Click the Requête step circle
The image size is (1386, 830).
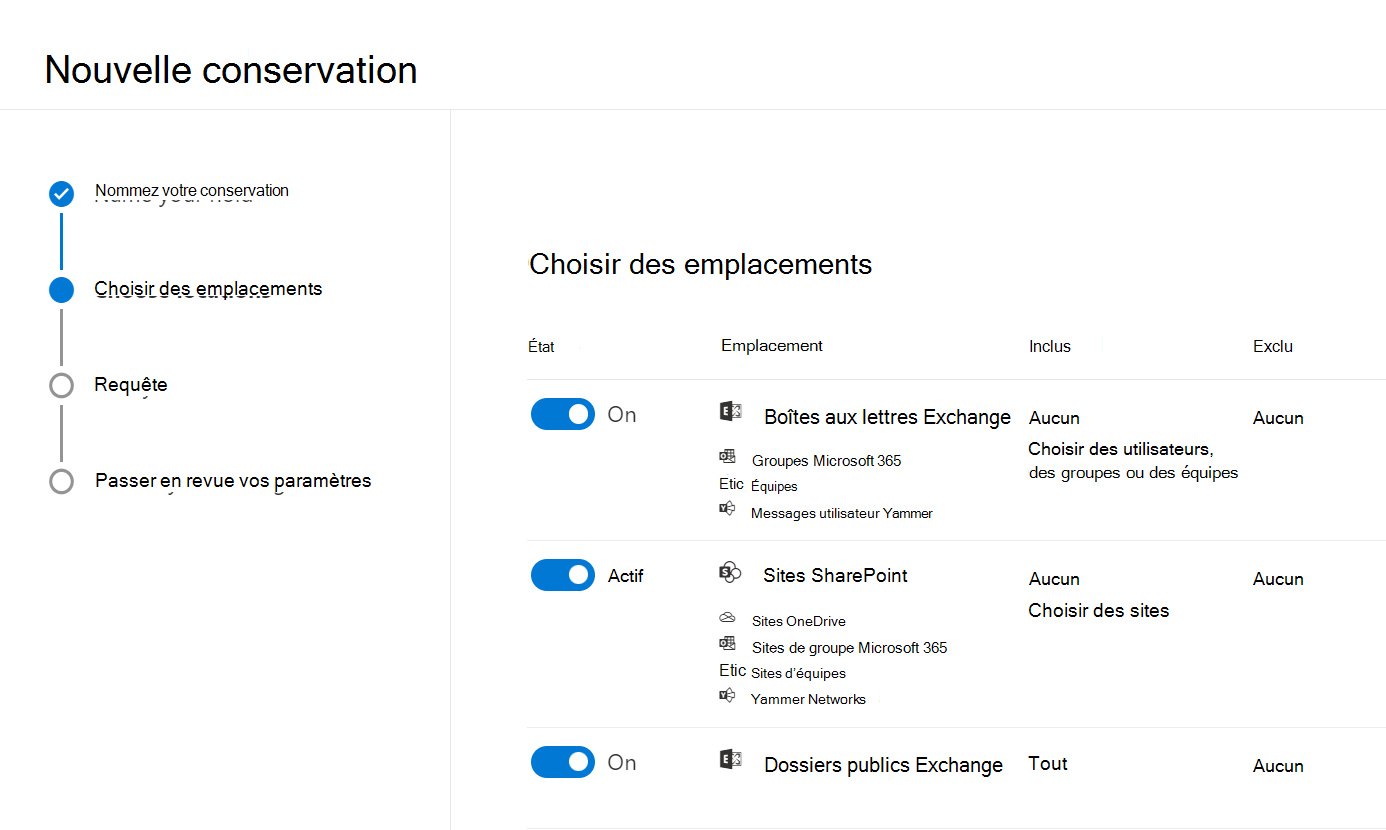61,385
